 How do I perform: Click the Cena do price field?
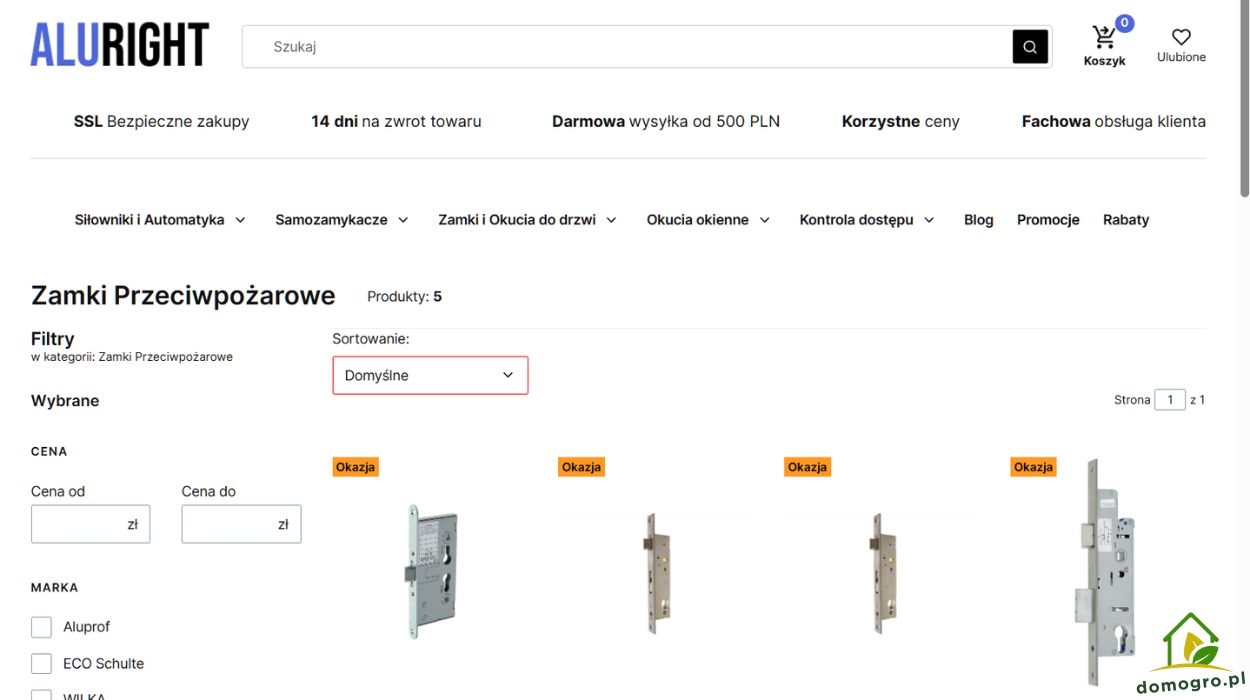(241, 524)
